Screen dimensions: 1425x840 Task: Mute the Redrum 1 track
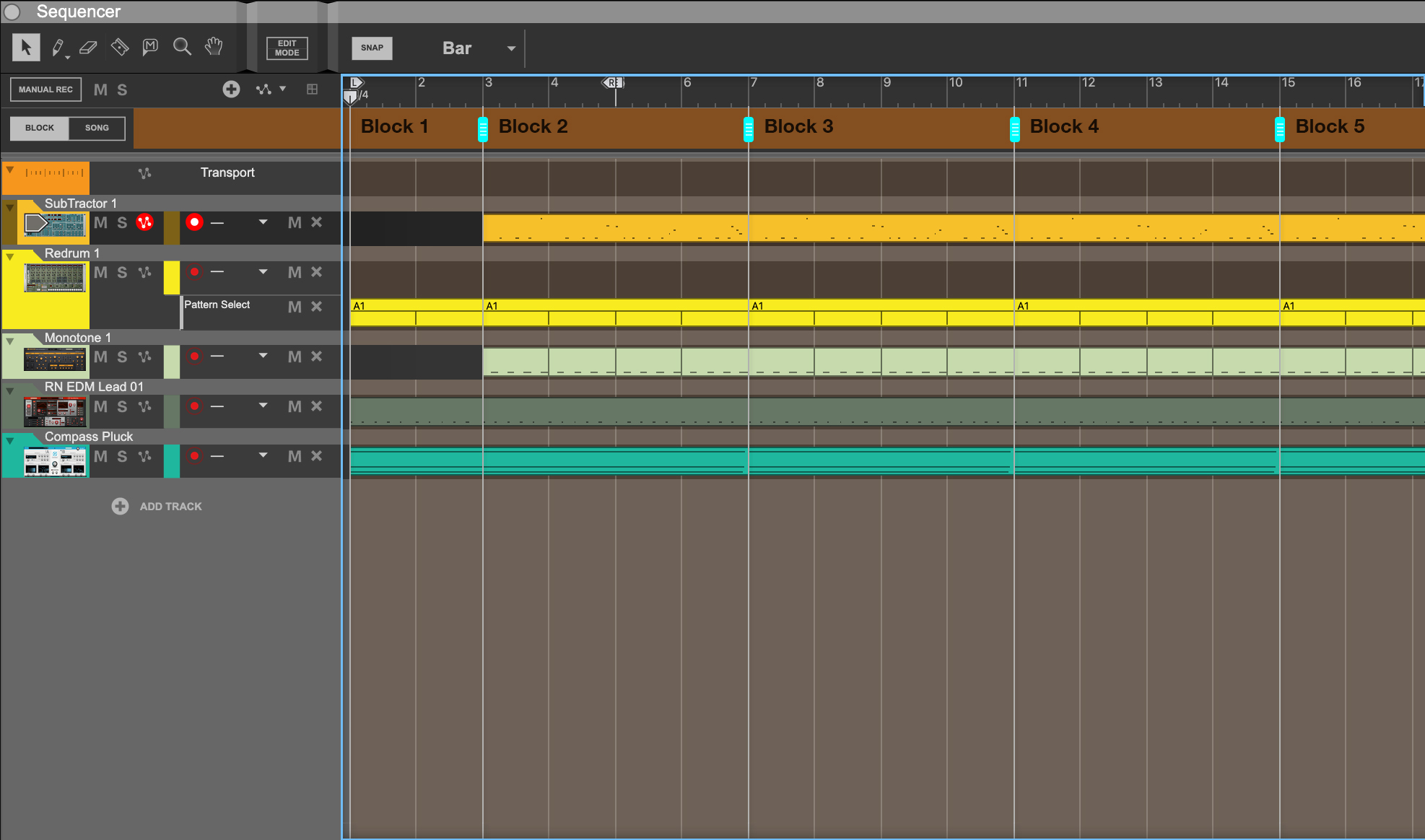pyautogui.click(x=100, y=272)
